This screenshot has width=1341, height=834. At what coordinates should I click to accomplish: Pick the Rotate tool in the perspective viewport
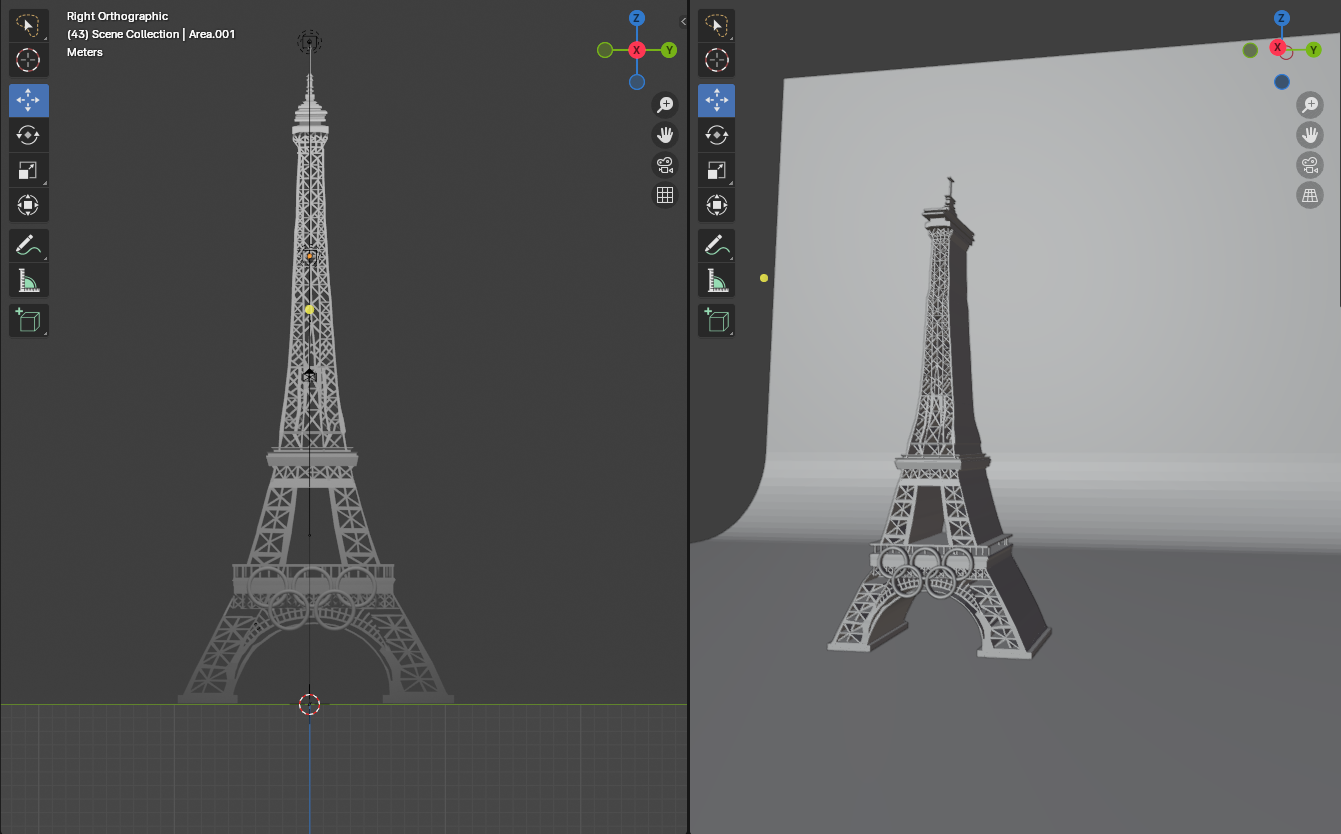(716, 135)
